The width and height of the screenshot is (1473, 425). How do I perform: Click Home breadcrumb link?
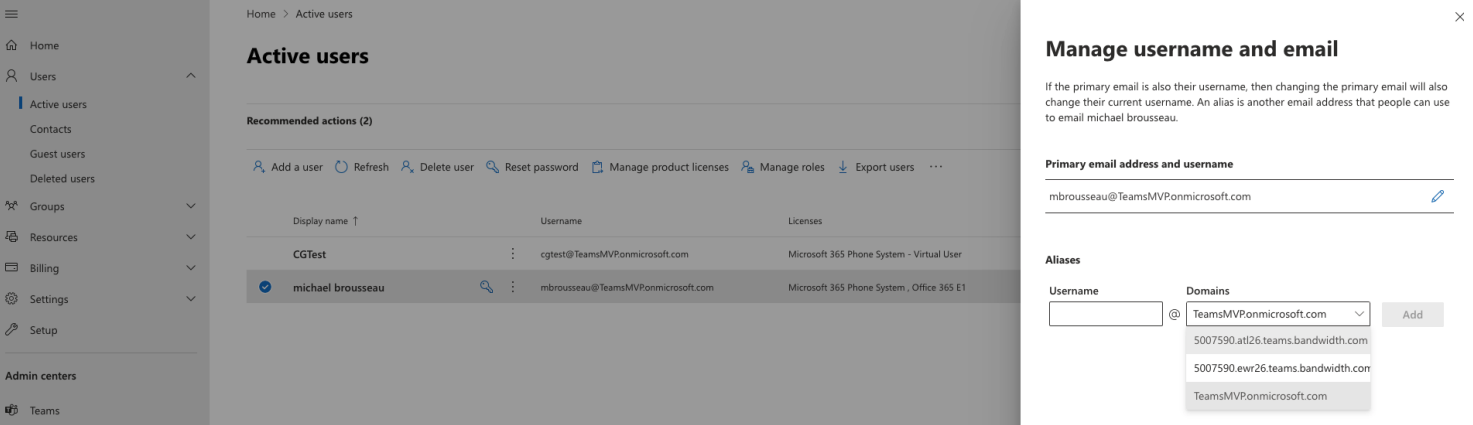pos(260,14)
